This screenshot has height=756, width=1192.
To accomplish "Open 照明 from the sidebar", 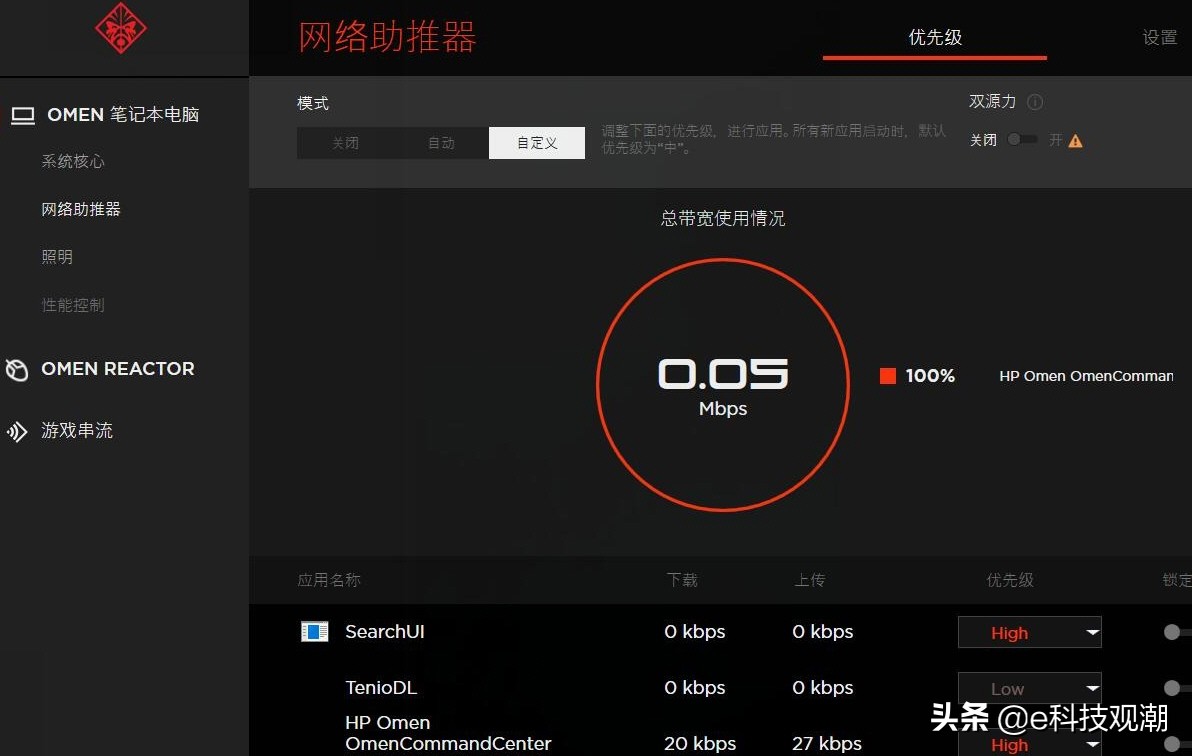I will (57, 256).
